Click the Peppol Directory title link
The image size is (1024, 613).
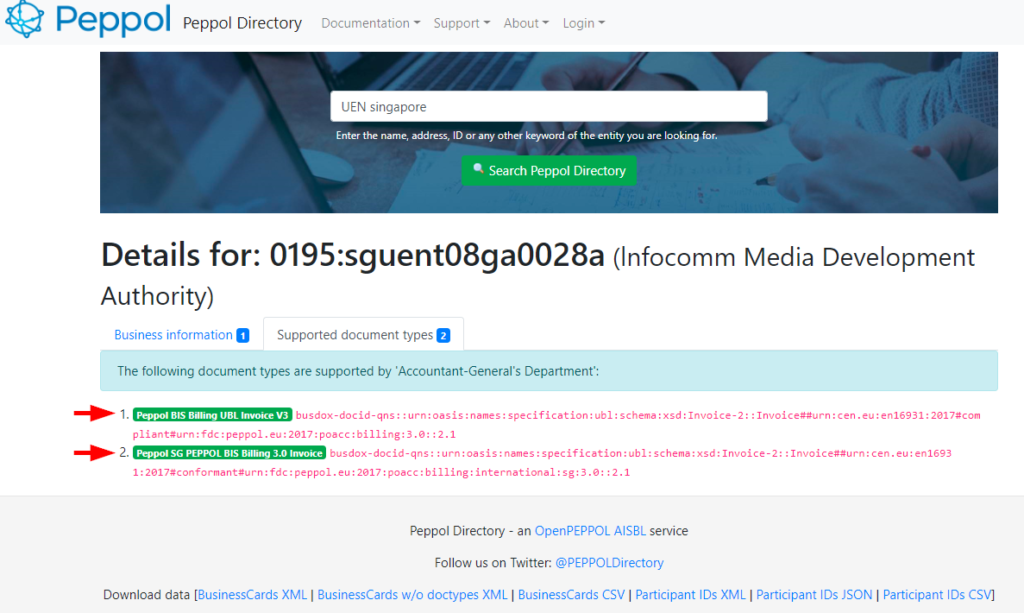pyautogui.click(x=242, y=23)
